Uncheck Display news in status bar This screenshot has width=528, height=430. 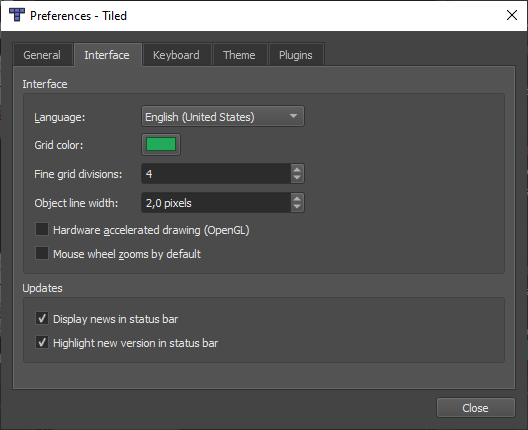pyautogui.click(x=42, y=319)
